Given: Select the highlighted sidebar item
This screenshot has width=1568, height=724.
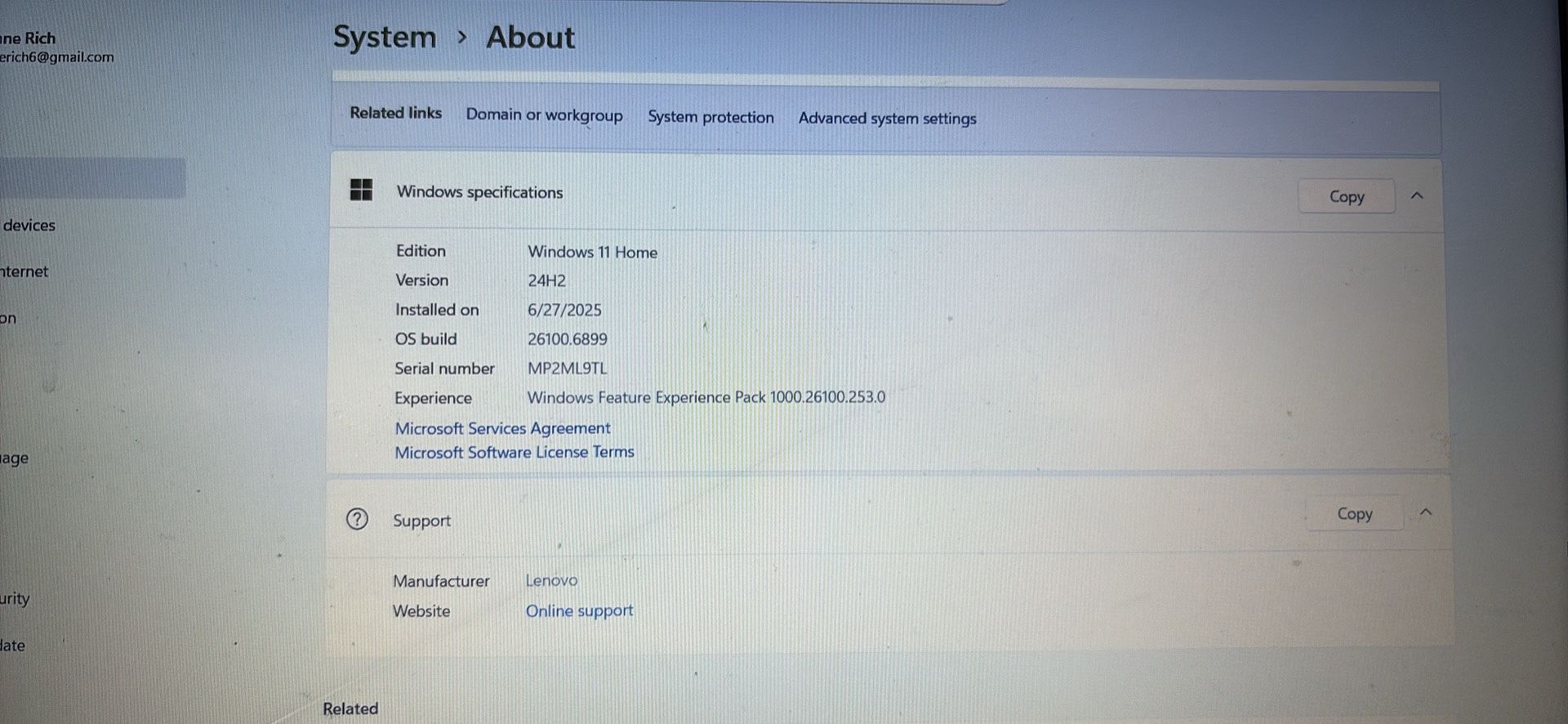Looking at the screenshot, I should coord(93,177).
